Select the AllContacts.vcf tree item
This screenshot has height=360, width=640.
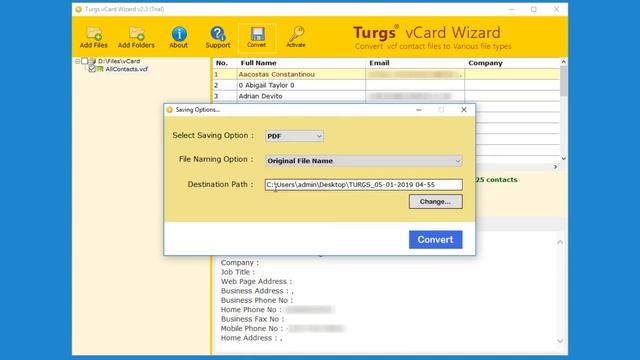click(x=127, y=69)
